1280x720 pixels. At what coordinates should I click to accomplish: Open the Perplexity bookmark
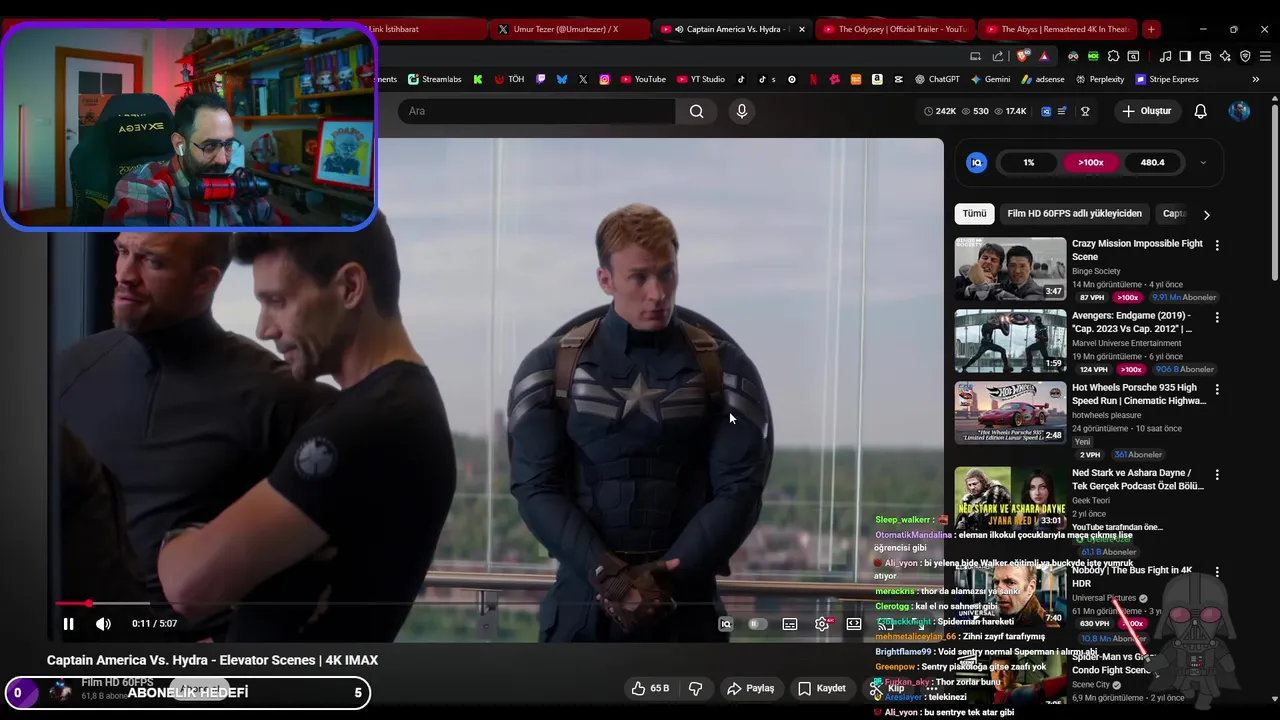click(x=1099, y=79)
